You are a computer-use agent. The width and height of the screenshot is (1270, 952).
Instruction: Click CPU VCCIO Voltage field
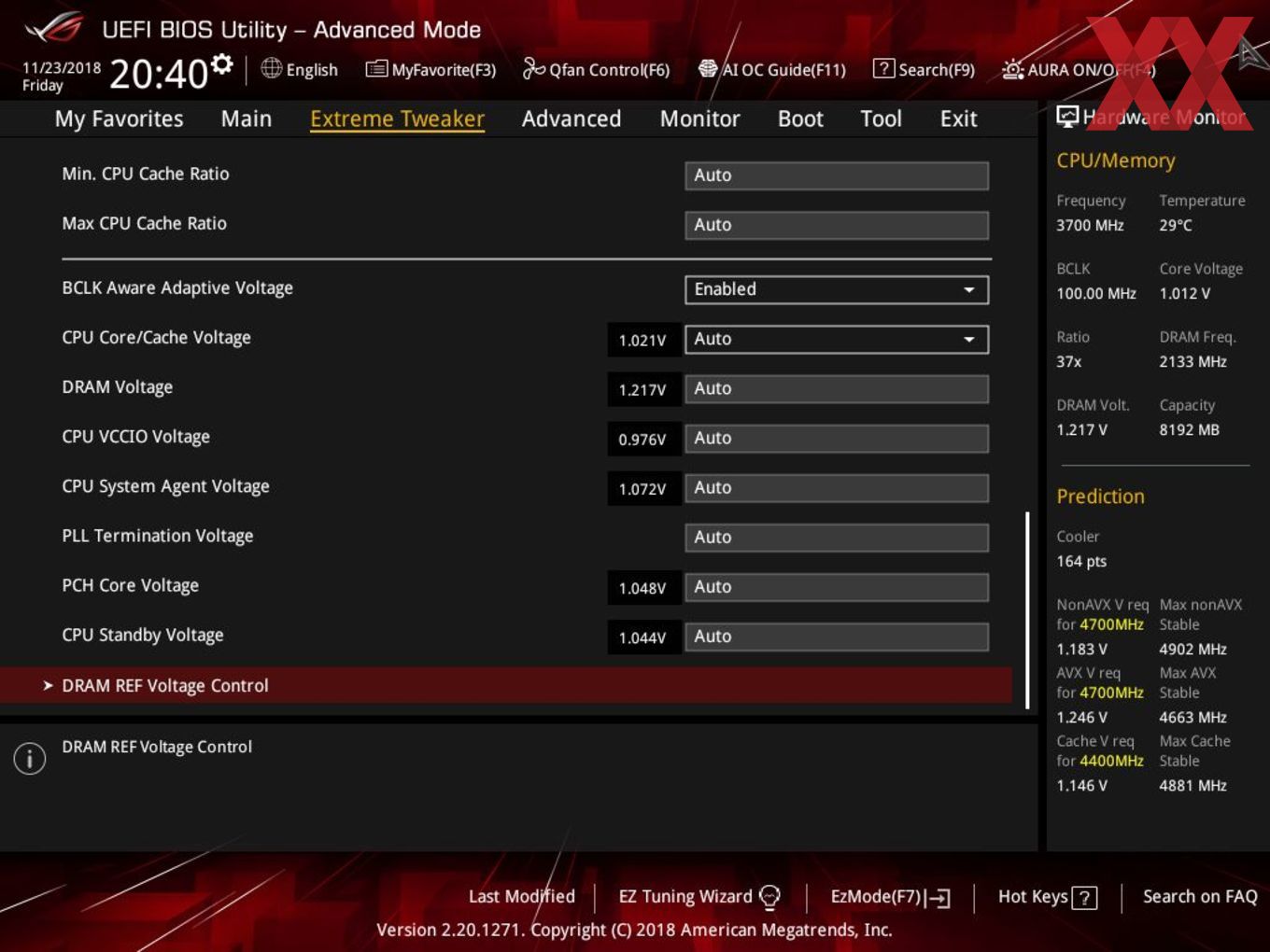coord(837,438)
